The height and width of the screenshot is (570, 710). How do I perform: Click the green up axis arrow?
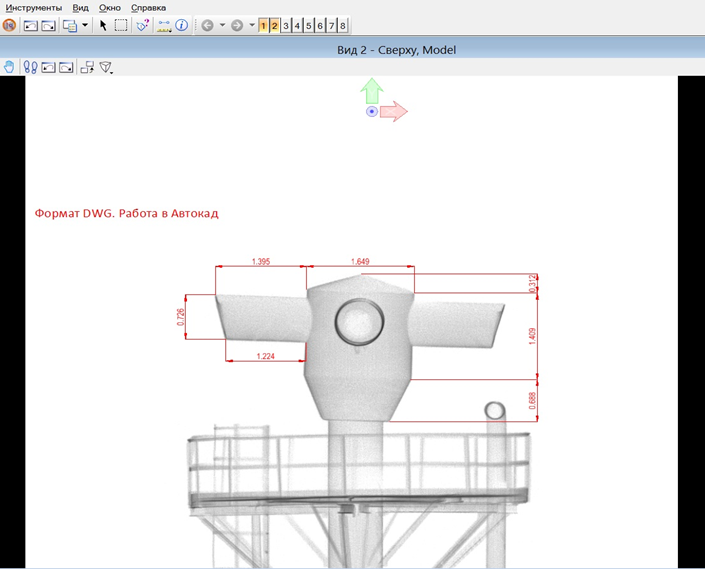point(372,91)
